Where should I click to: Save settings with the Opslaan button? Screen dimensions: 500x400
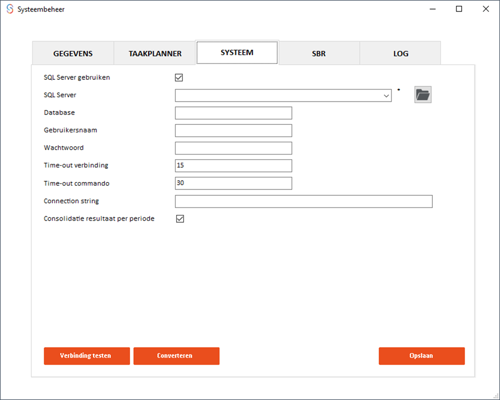click(422, 356)
